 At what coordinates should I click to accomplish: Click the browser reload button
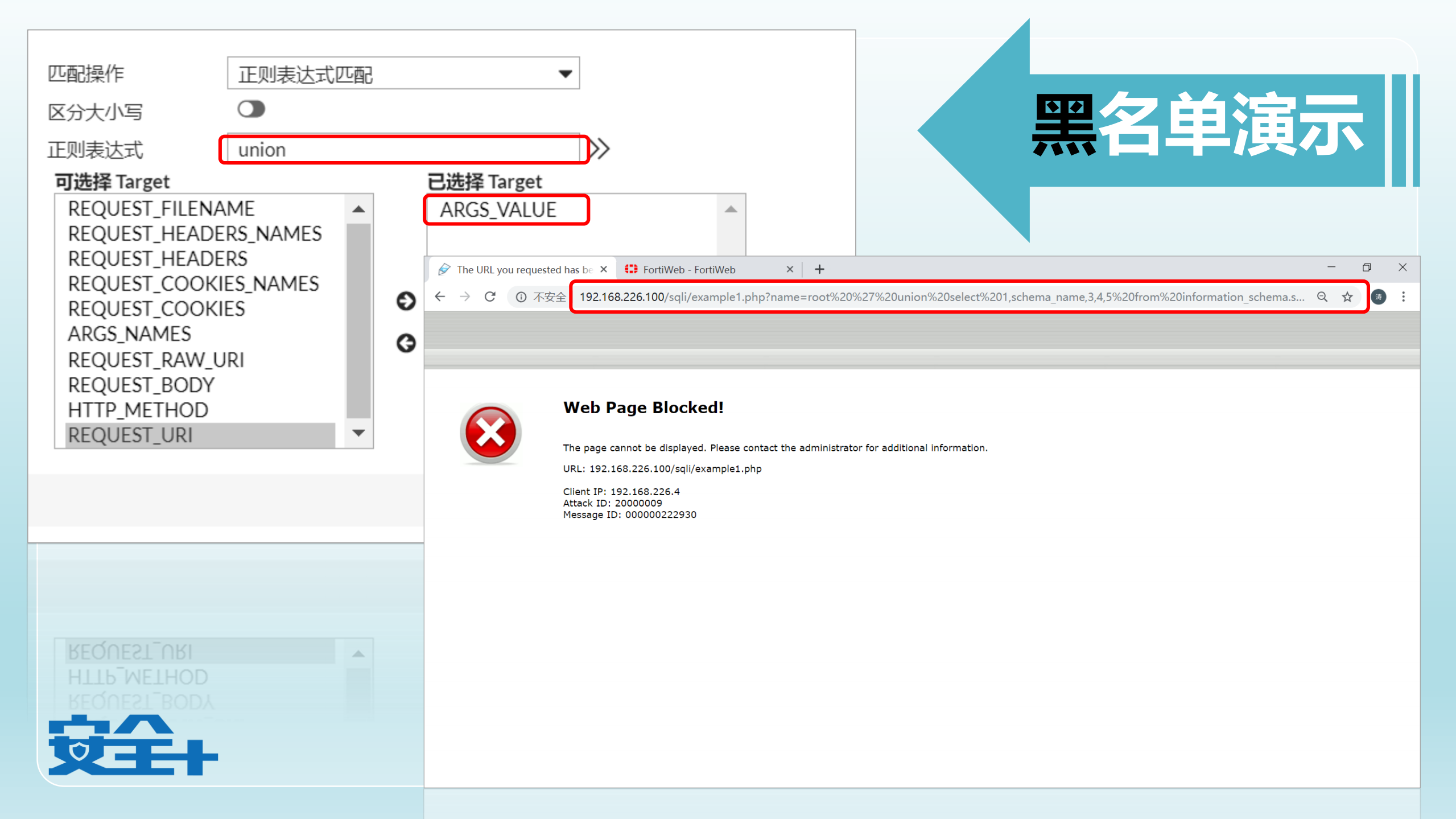click(x=490, y=297)
